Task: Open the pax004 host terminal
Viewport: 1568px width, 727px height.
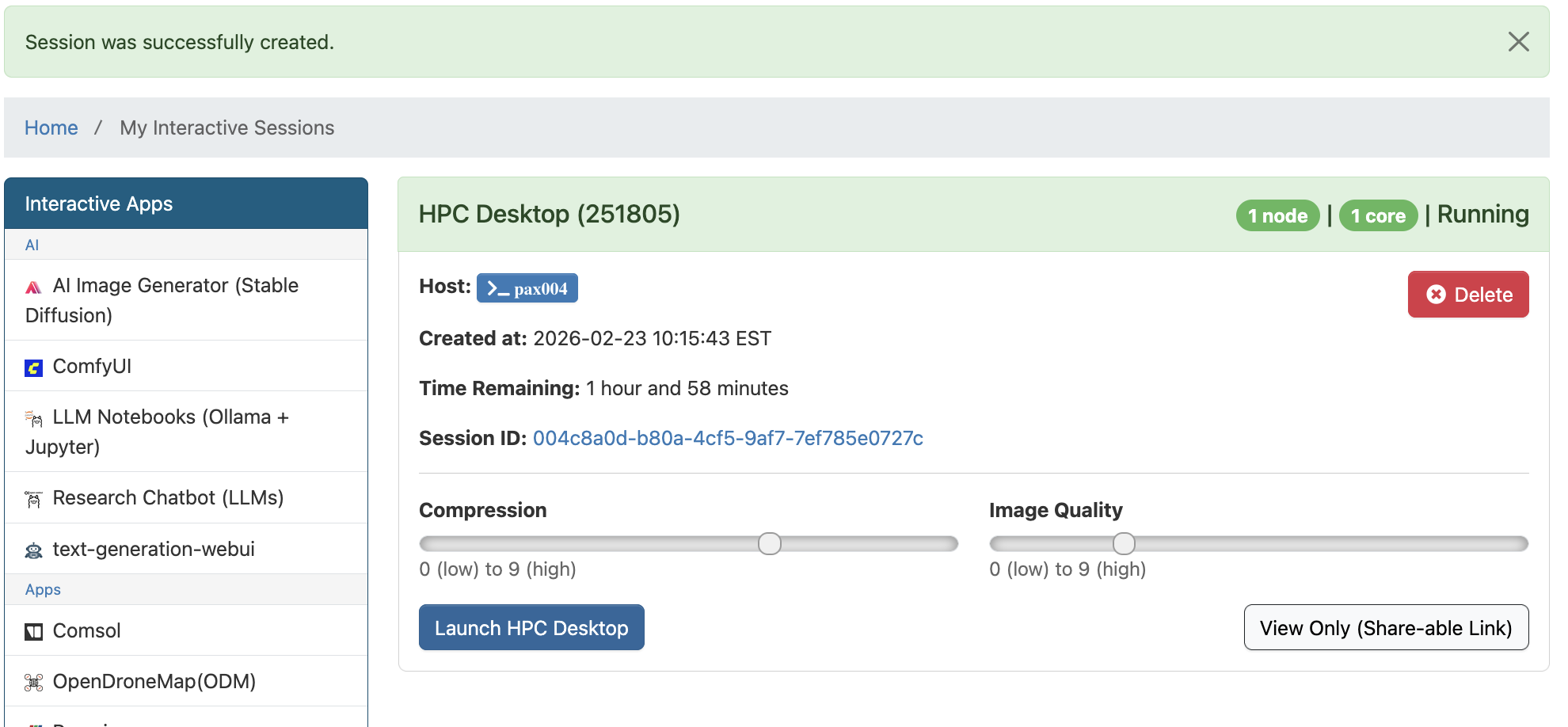Action: point(527,288)
